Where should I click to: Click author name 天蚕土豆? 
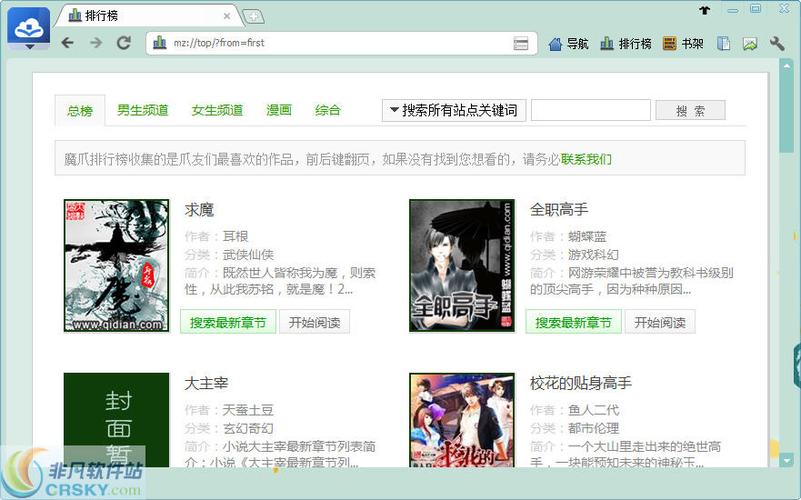248,410
